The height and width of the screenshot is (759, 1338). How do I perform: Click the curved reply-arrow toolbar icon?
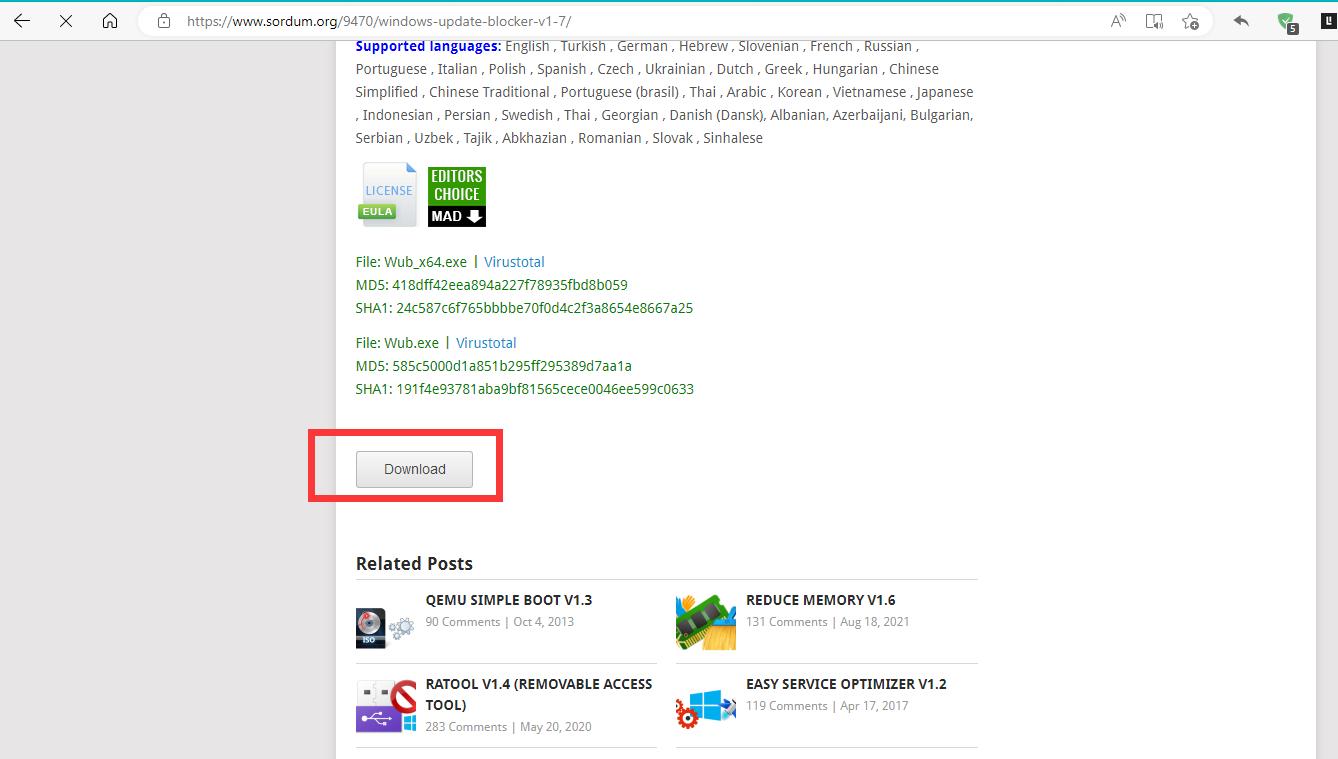click(1241, 21)
